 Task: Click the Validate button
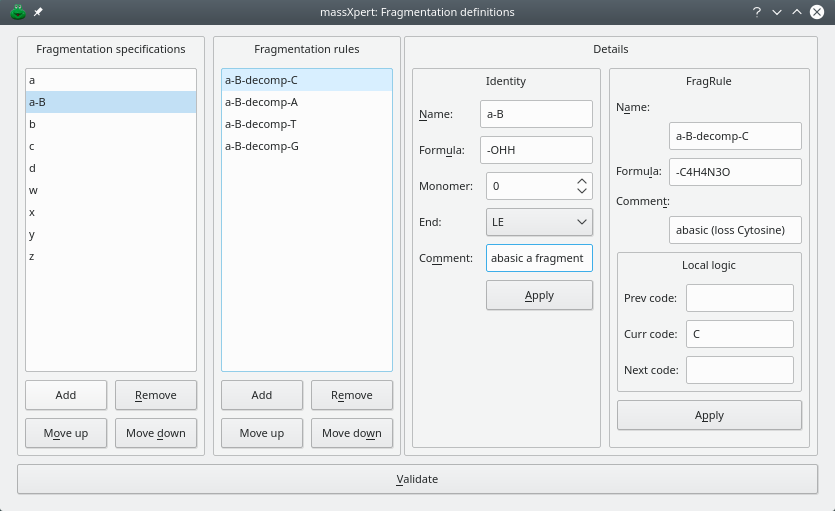click(x=418, y=479)
